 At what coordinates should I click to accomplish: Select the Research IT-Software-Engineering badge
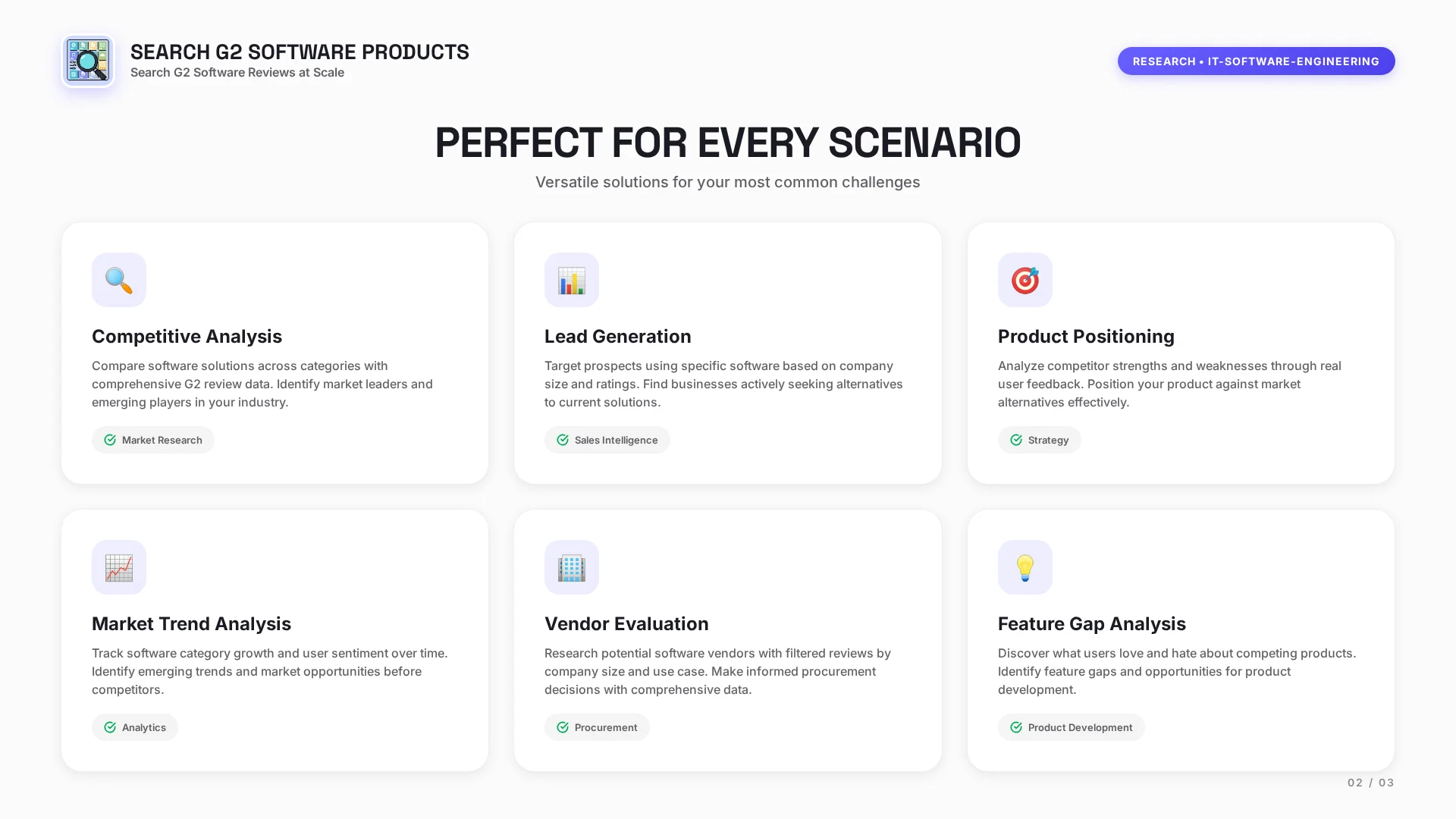click(x=1256, y=61)
